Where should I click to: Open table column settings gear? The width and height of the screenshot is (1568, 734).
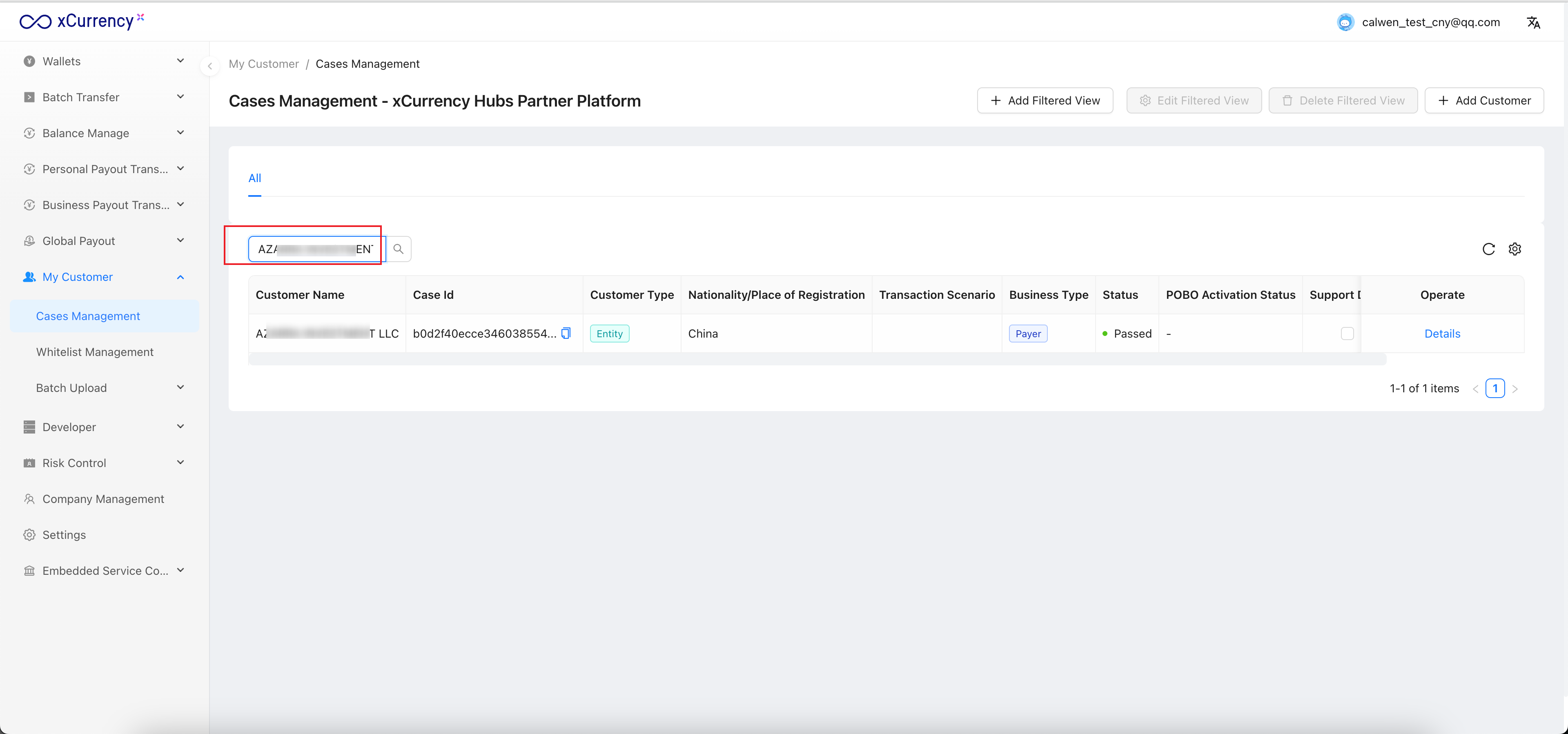click(x=1515, y=249)
